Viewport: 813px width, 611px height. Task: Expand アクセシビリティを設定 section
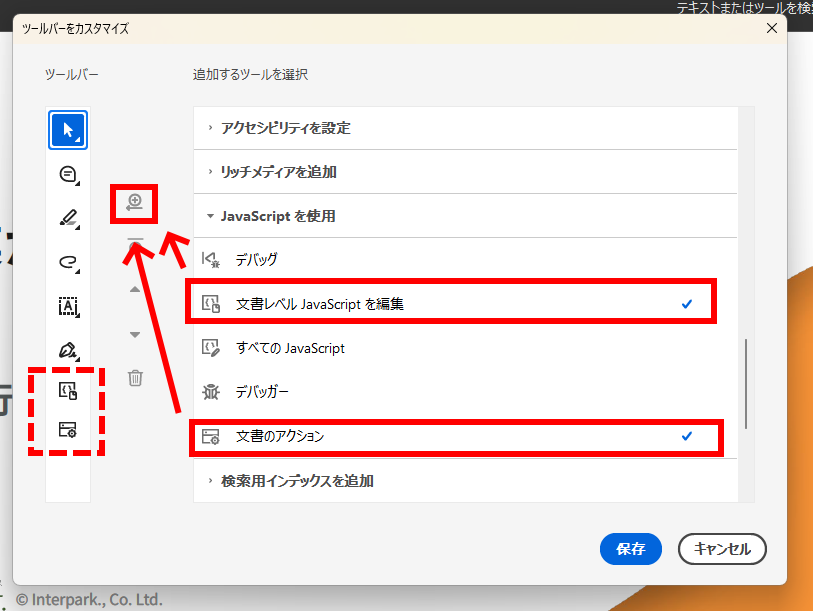(285, 128)
